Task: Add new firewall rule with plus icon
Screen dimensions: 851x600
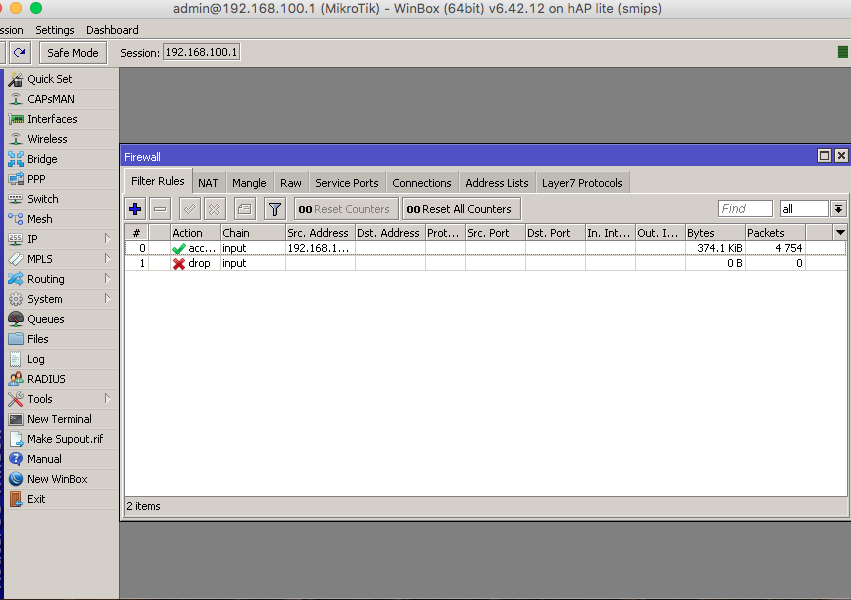Action: coord(135,209)
